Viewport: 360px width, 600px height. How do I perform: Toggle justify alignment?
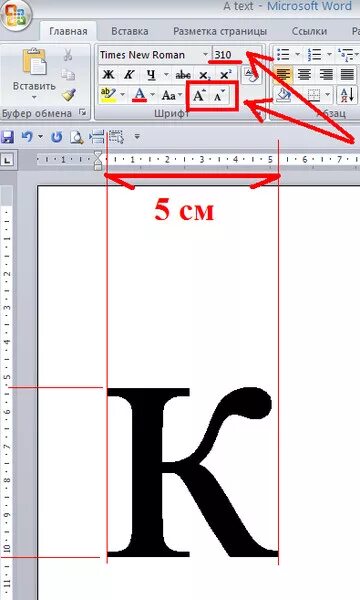tap(347, 75)
